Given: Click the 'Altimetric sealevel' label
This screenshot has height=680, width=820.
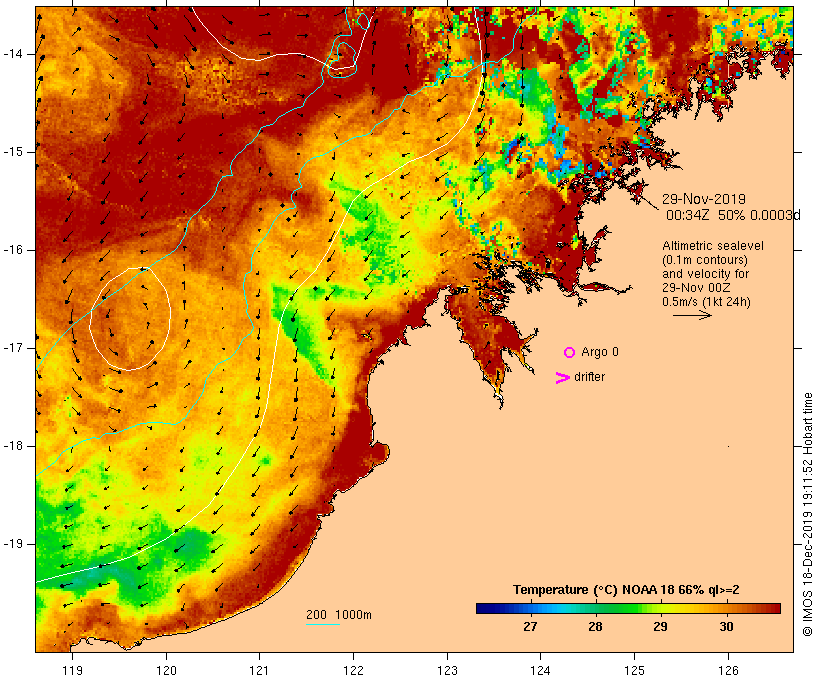Looking at the screenshot, I should (x=713, y=246).
